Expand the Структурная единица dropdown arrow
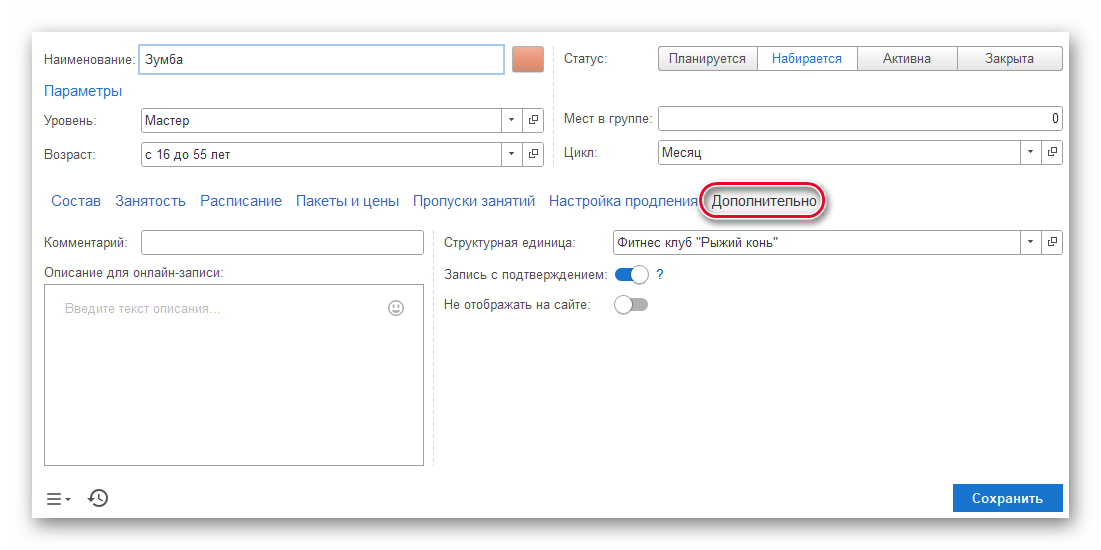 1031,242
